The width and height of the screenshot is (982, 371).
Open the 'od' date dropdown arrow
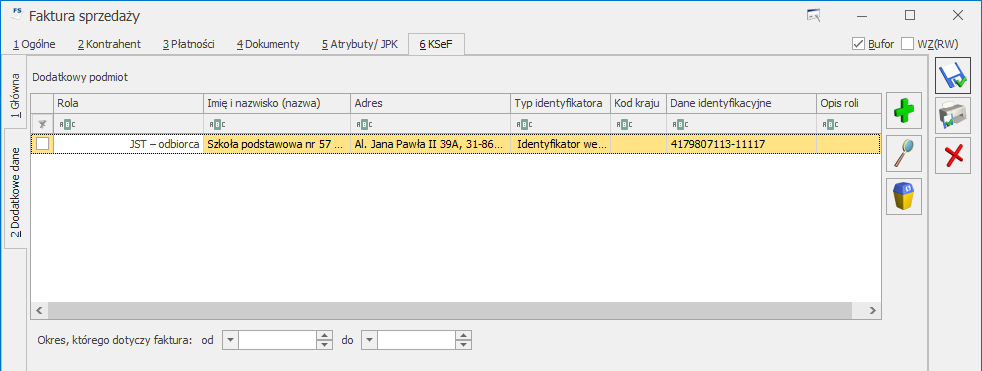(230, 340)
